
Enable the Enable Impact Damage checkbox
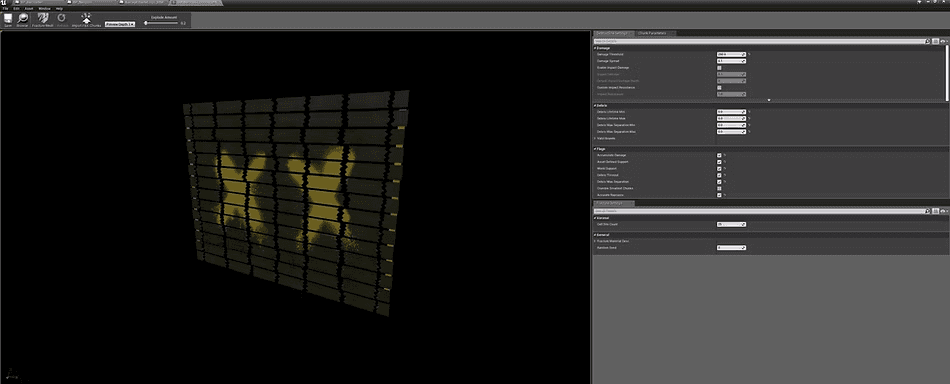pyautogui.click(x=719, y=68)
